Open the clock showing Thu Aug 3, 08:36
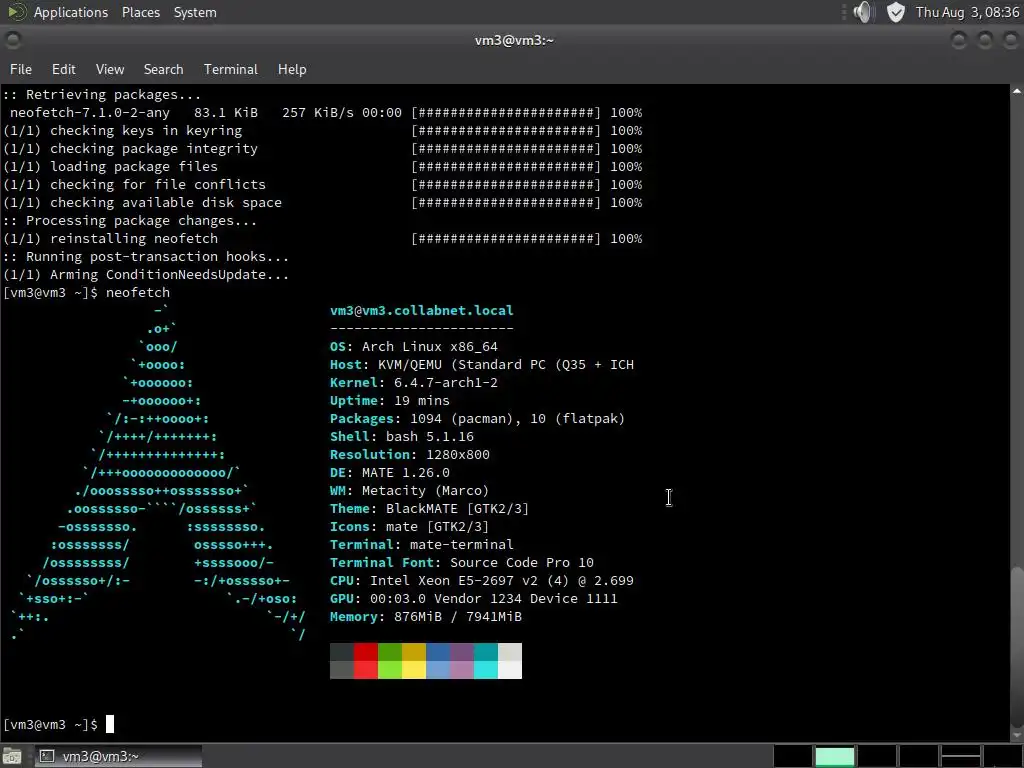 (967, 12)
